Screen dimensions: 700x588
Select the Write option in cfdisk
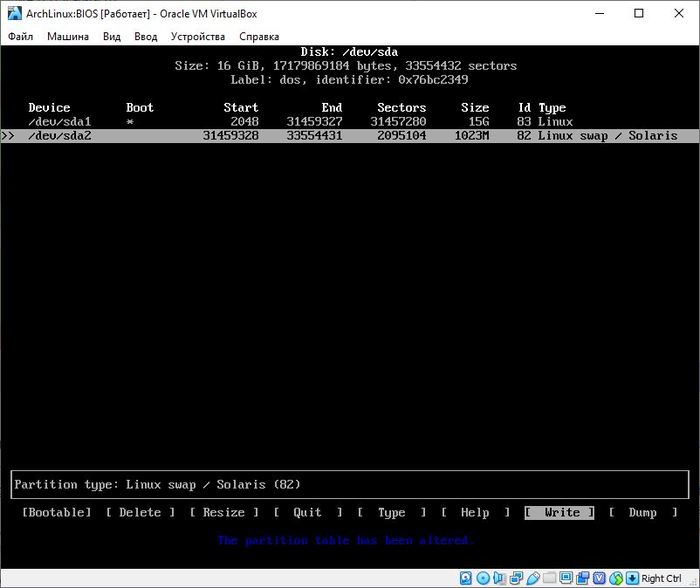(x=560, y=513)
